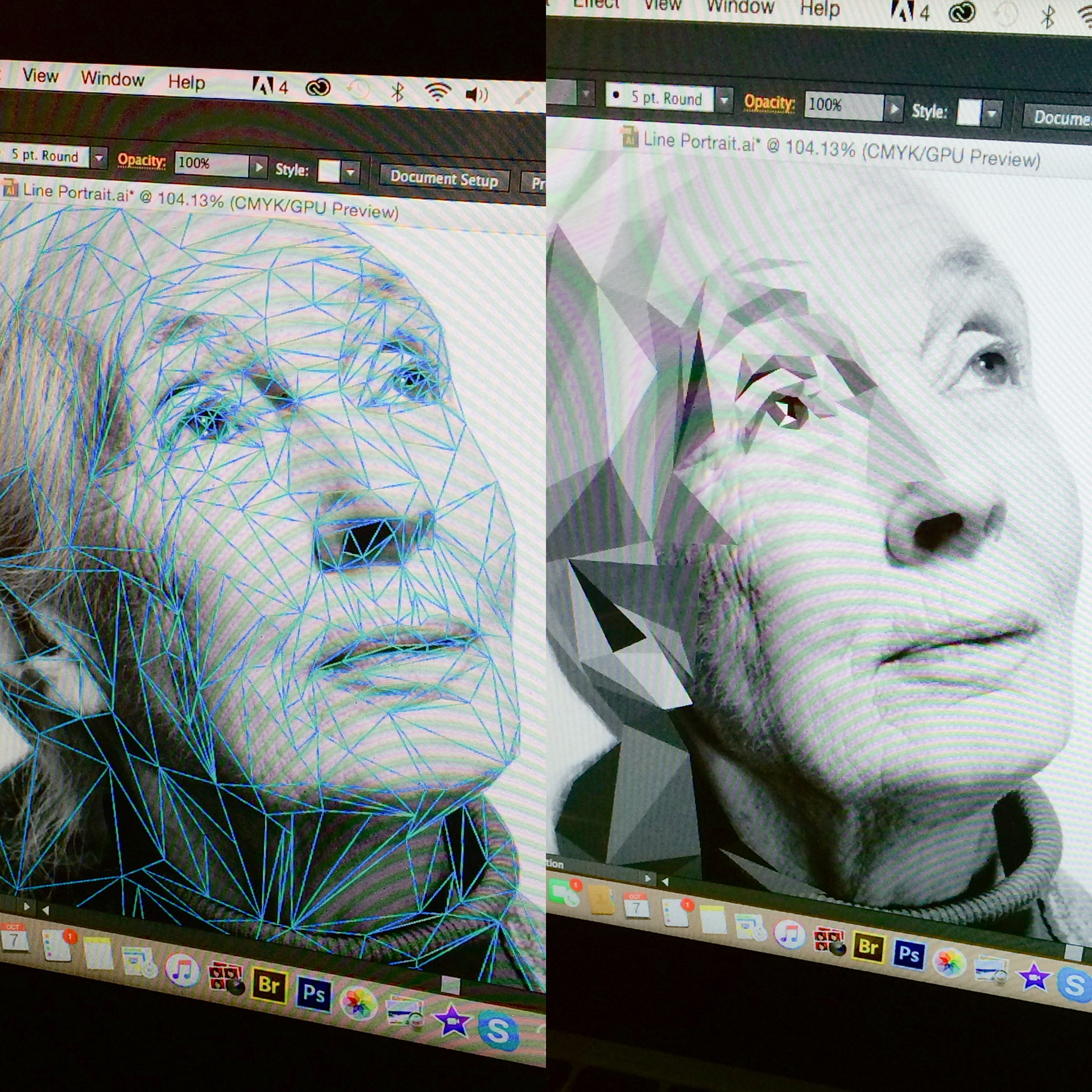Screen dimensions: 1092x1092
Task: Click the Document Setup button
Action: click(x=444, y=179)
